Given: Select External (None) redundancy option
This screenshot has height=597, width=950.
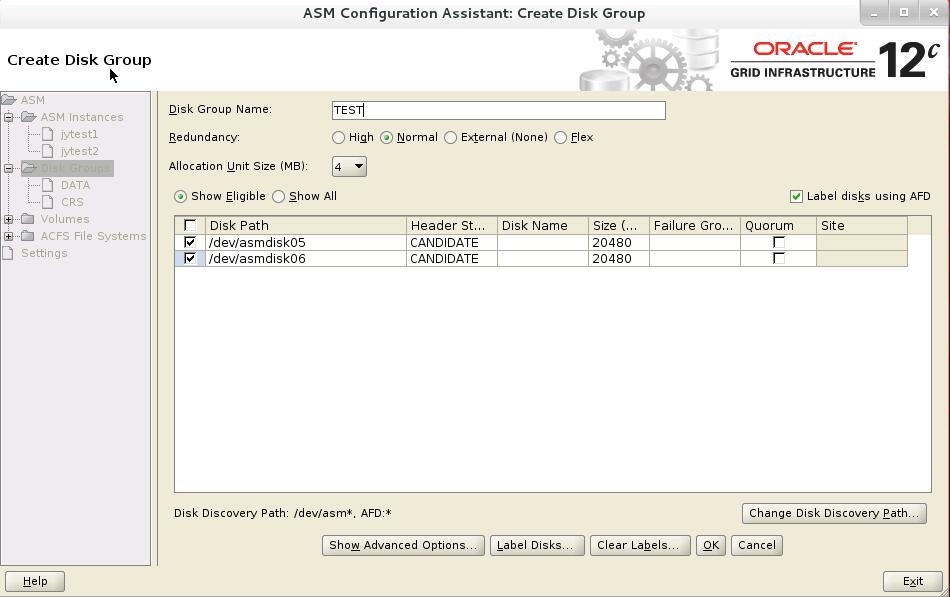Looking at the screenshot, I should pos(450,138).
